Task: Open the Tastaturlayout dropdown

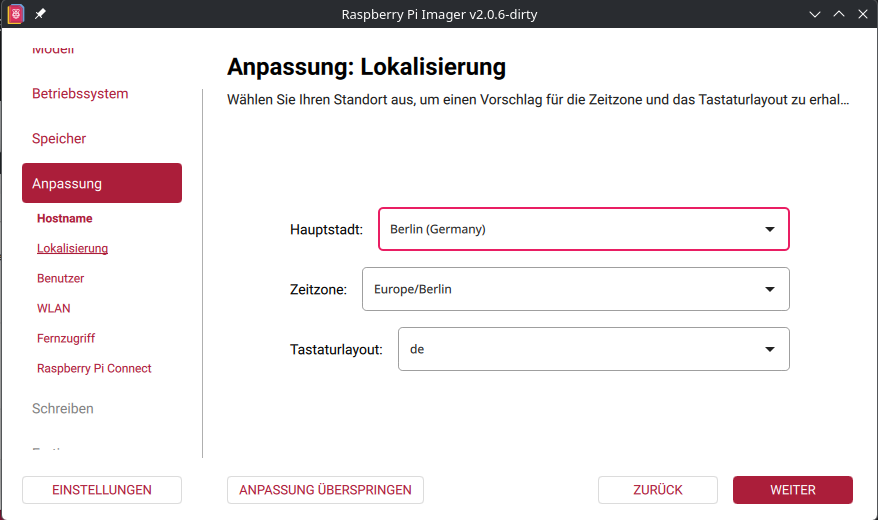Action: pyautogui.click(x=593, y=349)
